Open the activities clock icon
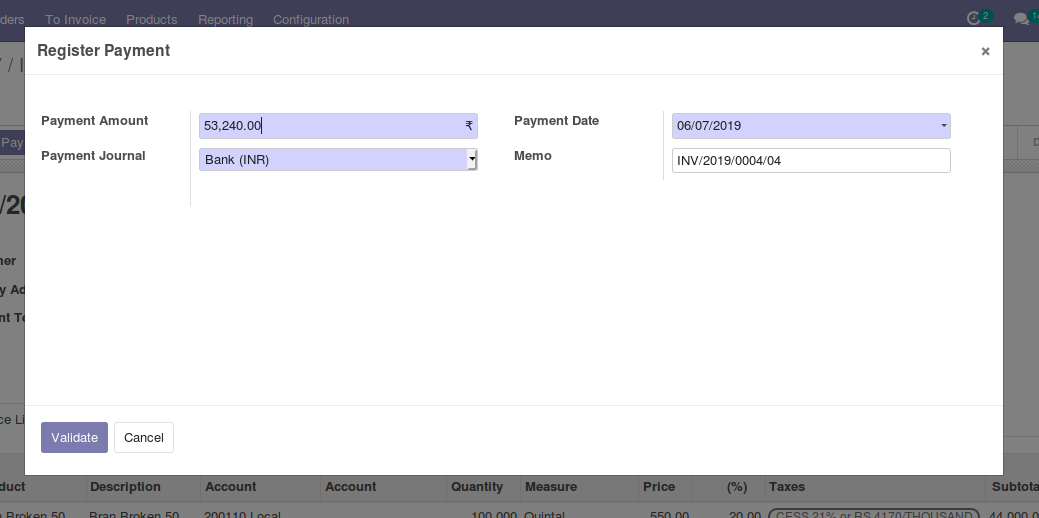This screenshot has height=518, width=1039. pyautogui.click(x=974, y=19)
